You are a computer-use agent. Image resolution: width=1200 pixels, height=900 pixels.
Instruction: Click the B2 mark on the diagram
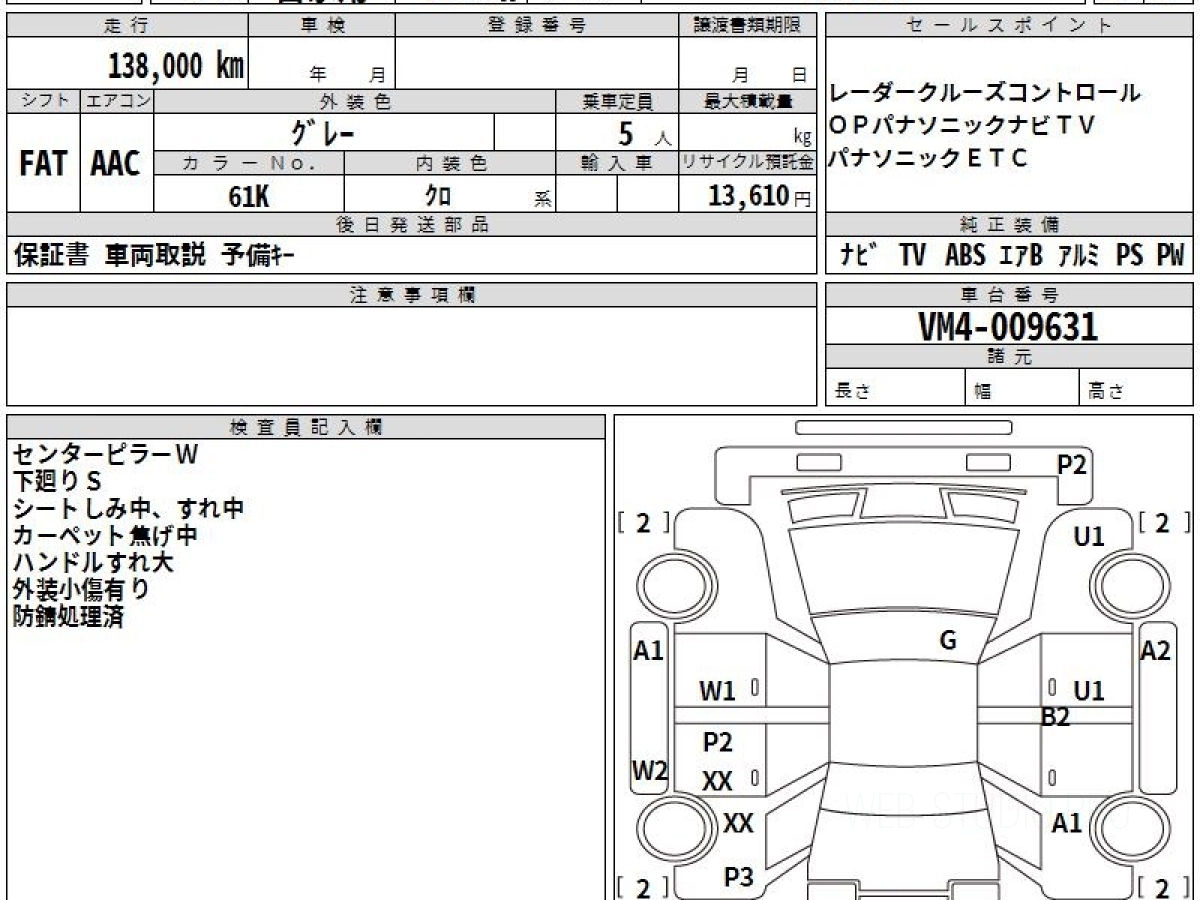pos(1055,717)
